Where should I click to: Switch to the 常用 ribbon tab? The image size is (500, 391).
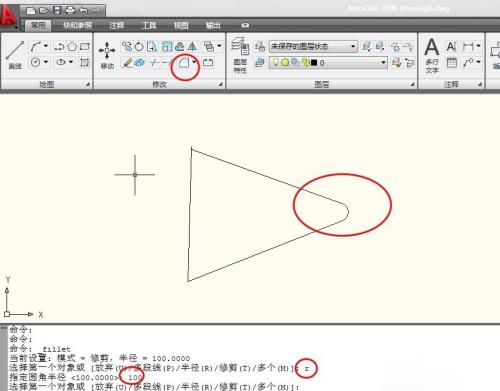coord(38,25)
